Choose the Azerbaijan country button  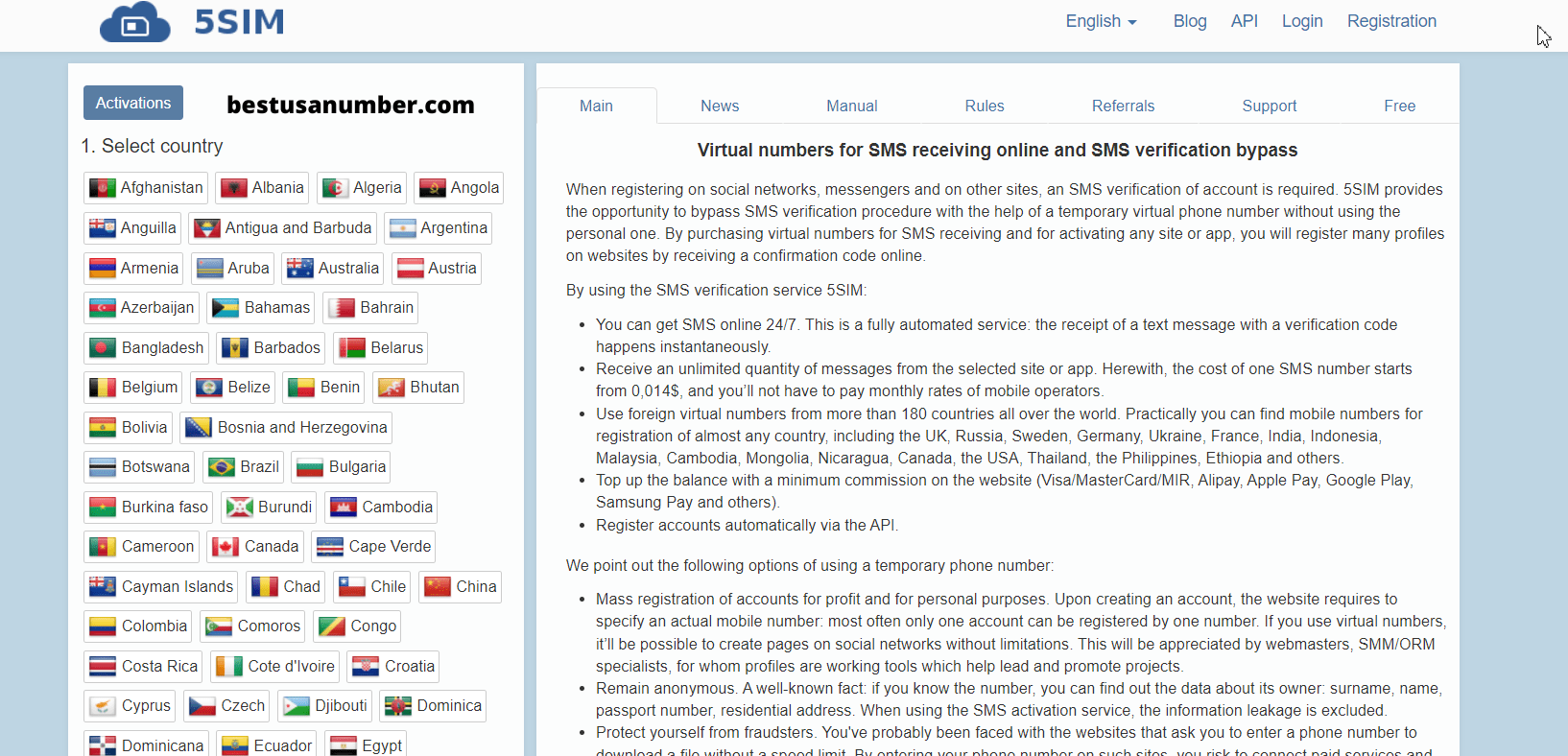pyautogui.click(x=141, y=308)
